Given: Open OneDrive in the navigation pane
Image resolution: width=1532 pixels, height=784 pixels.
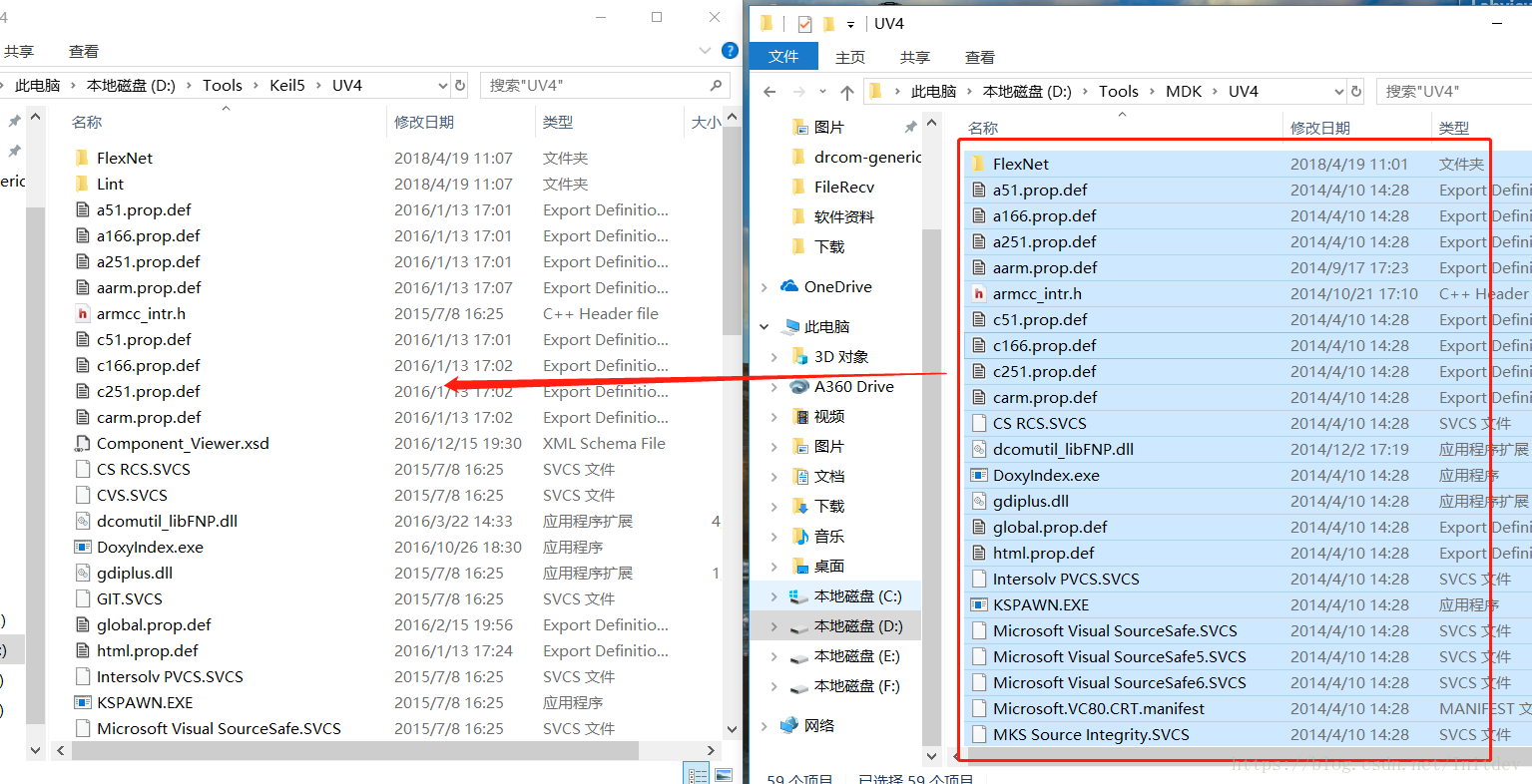Looking at the screenshot, I should tap(837, 287).
